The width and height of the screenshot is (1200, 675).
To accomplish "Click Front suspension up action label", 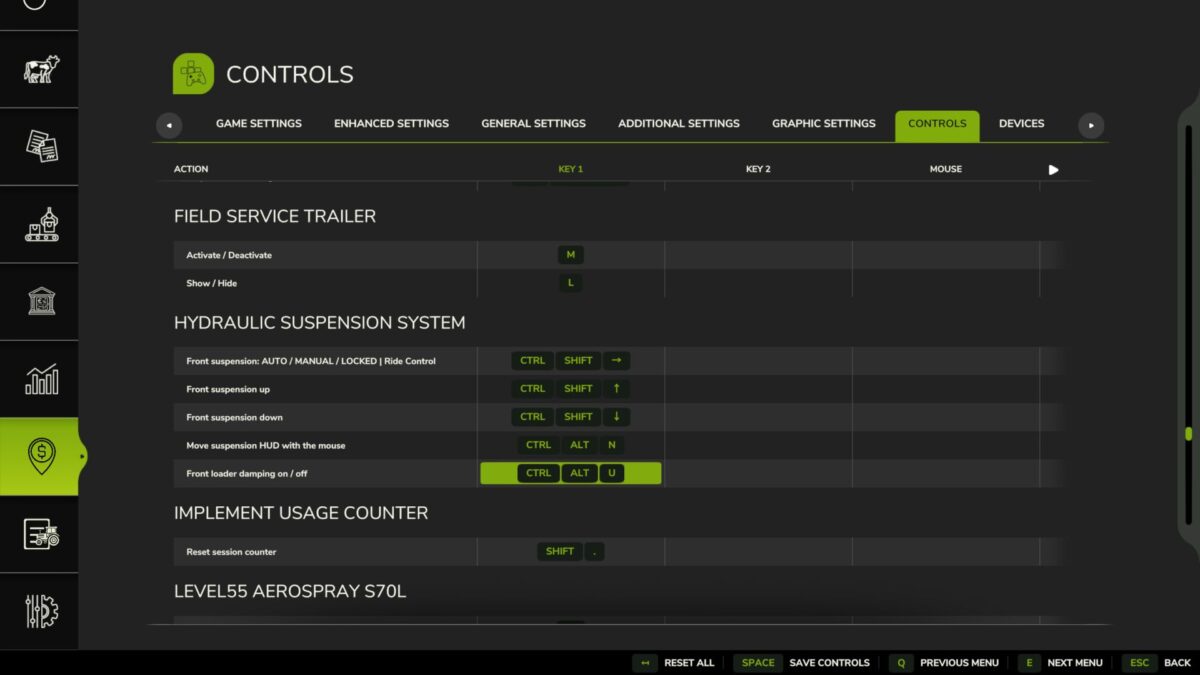I will pyautogui.click(x=228, y=389).
